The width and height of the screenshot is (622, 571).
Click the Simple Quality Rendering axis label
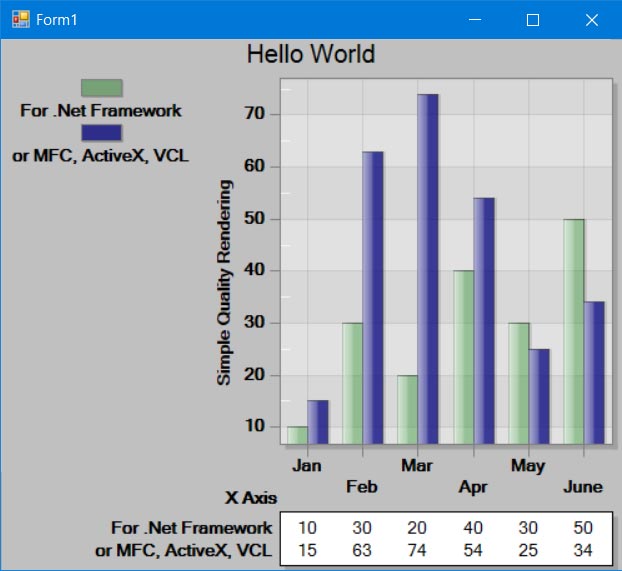[x=224, y=283]
